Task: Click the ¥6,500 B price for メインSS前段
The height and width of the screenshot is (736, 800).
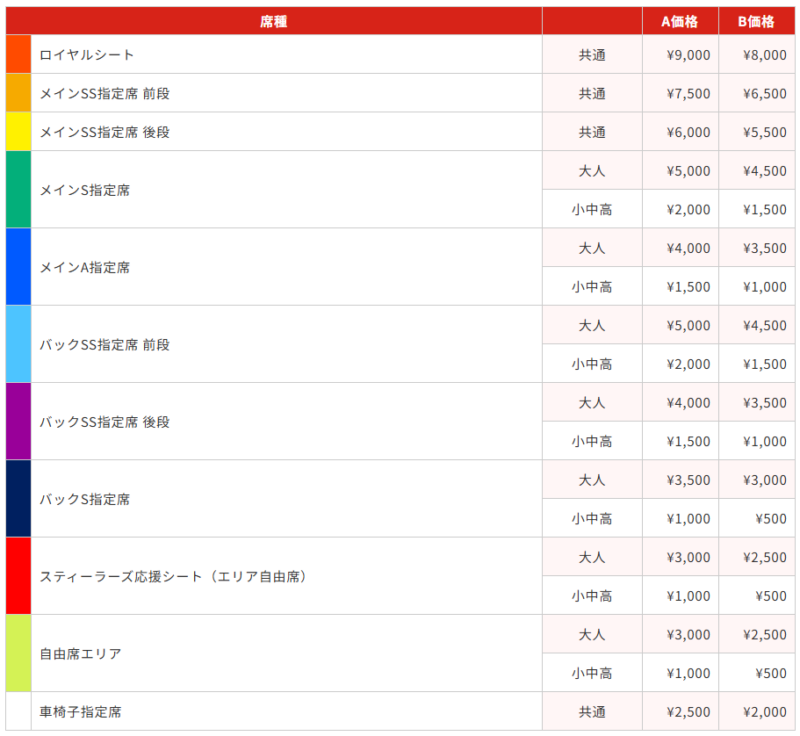Action: coord(765,94)
